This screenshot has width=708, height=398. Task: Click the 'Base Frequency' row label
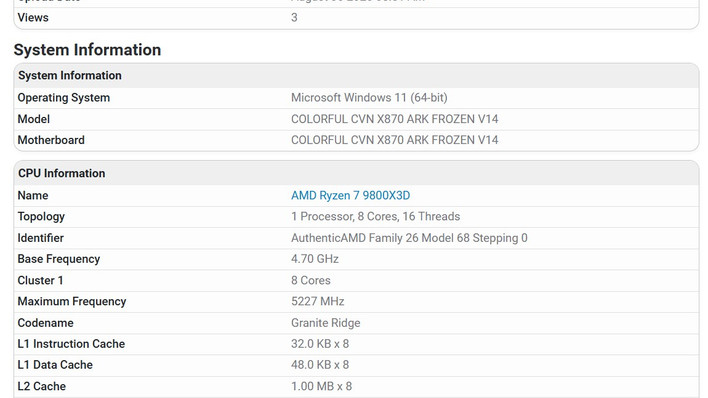pos(59,259)
